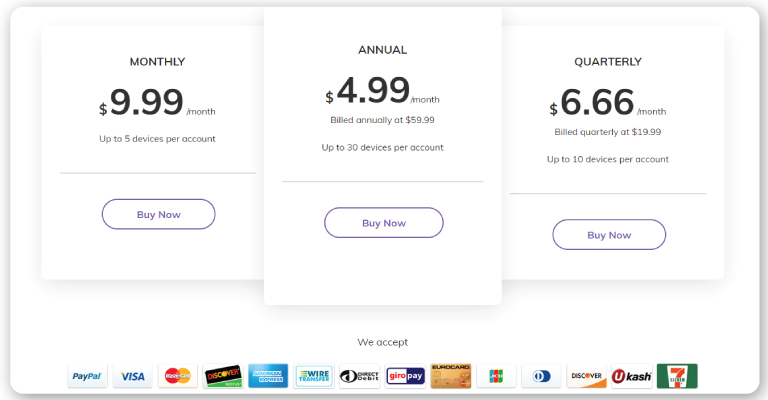Select the American Express icon
Screen dimensions: 768x400
pyautogui.click(x=268, y=376)
